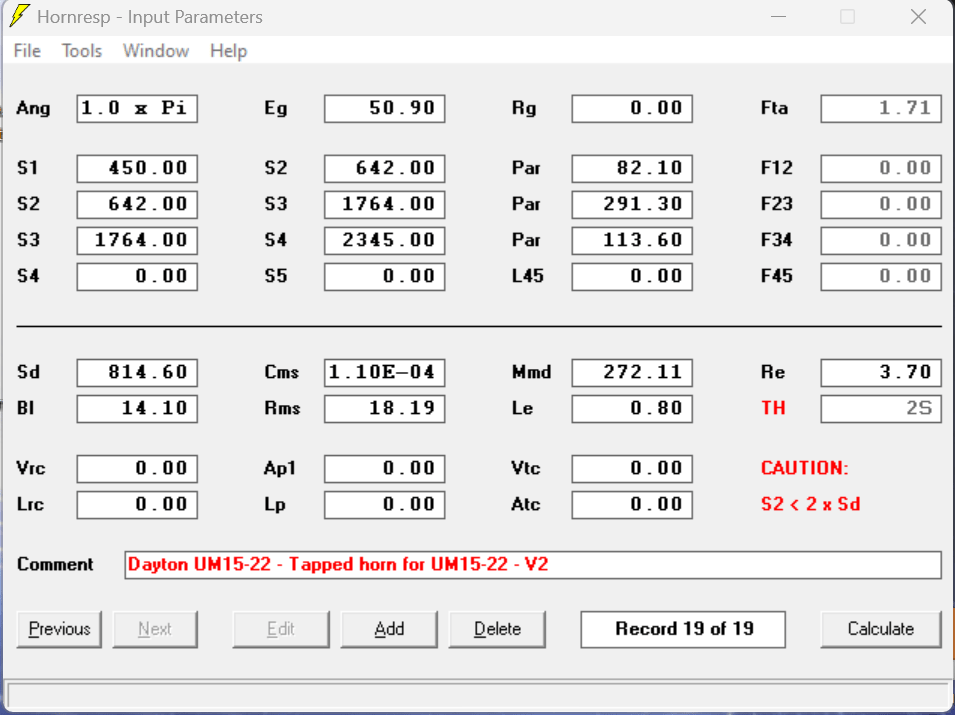Click the Ang field showing 1.0 x Pi
955x715 pixels.
pos(137,108)
